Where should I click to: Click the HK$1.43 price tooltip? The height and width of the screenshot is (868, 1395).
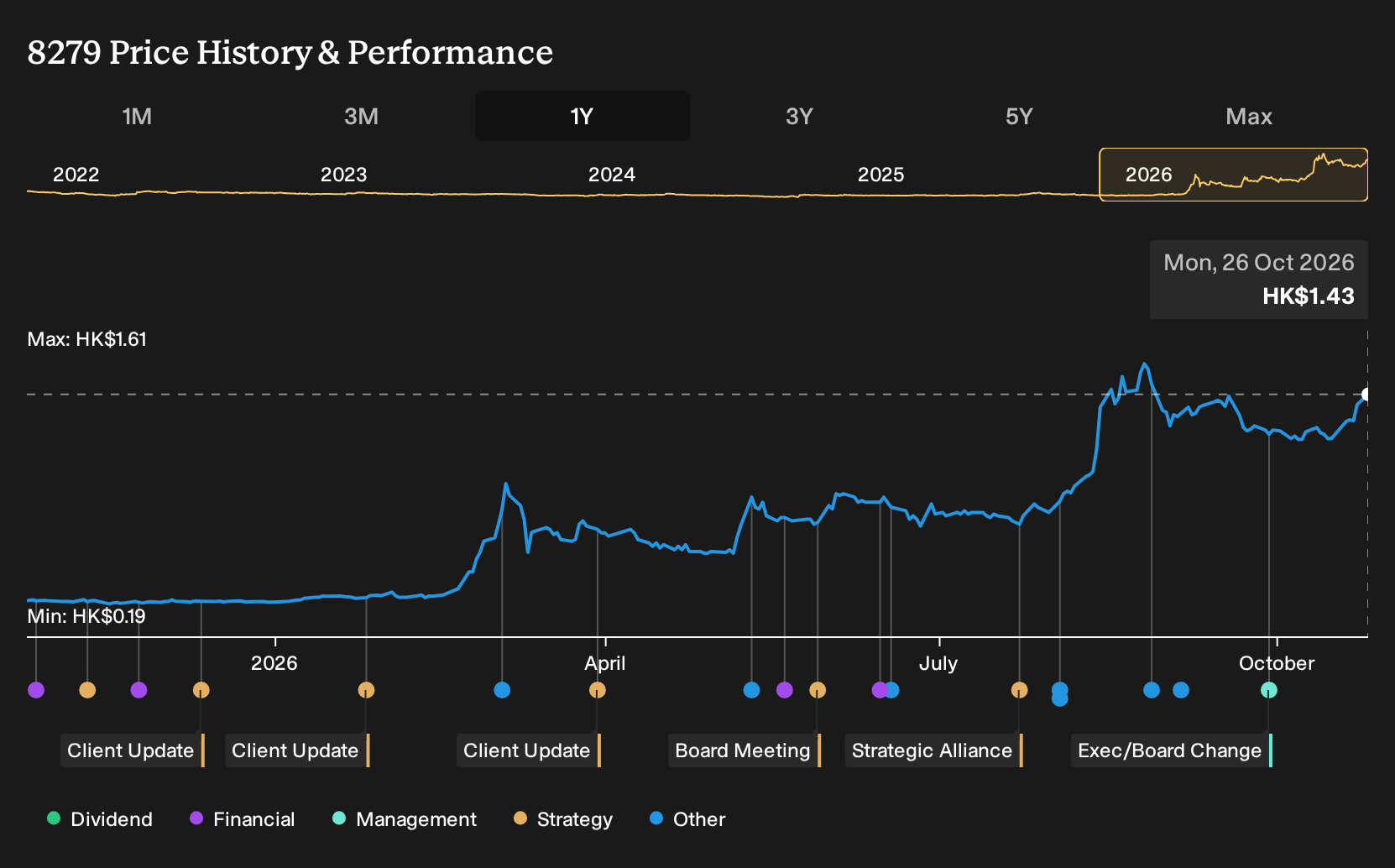click(x=1259, y=280)
